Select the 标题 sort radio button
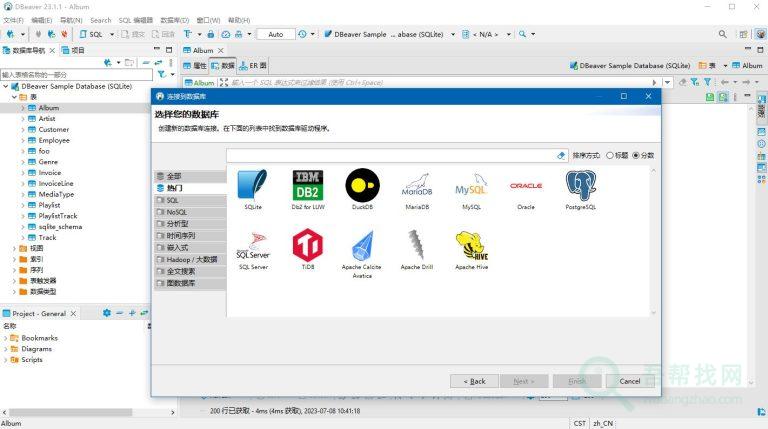The image size is (768, 429). click(x=610, y=156)
